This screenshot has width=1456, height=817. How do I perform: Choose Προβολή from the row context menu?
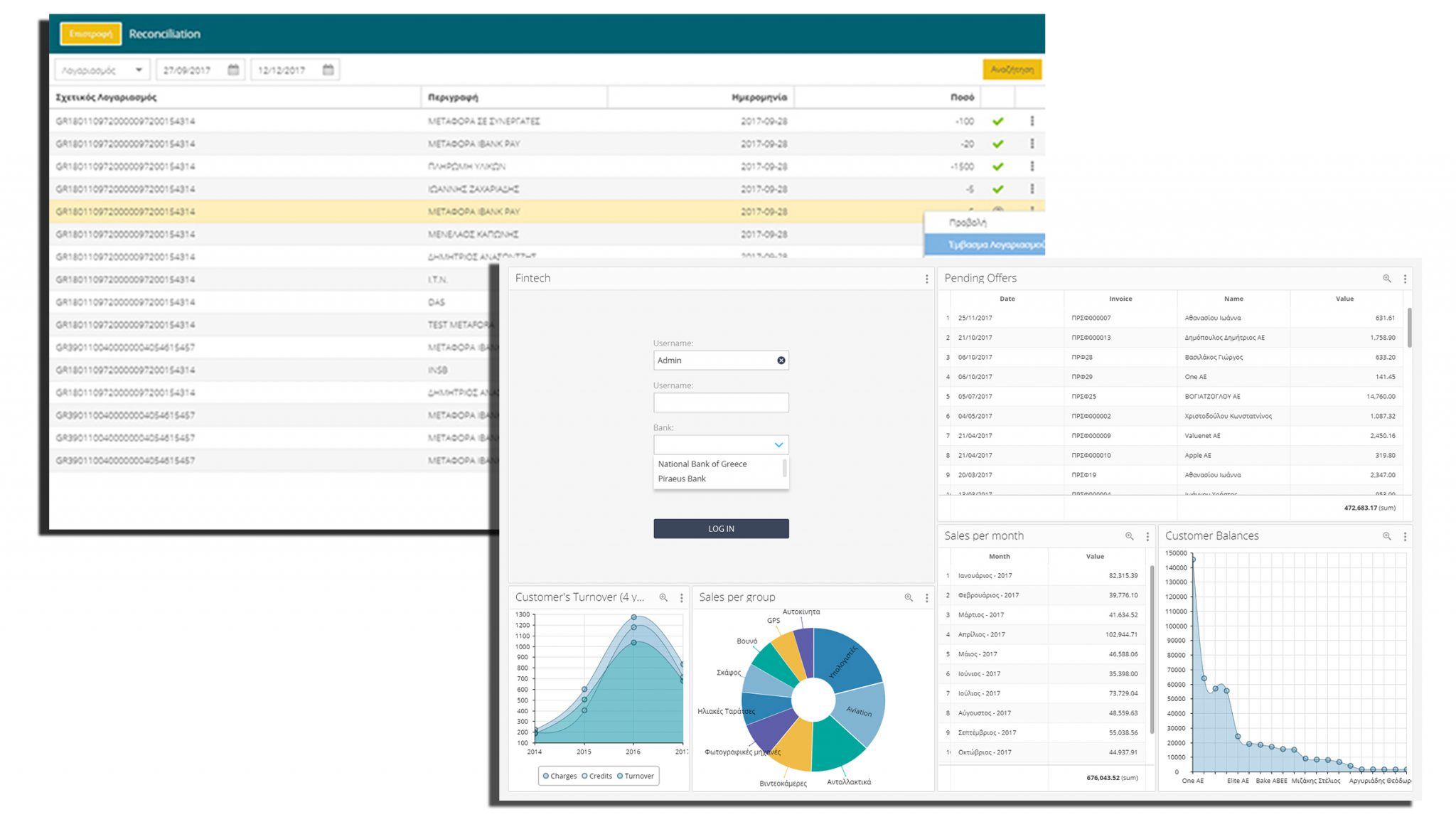pos(984,223)
